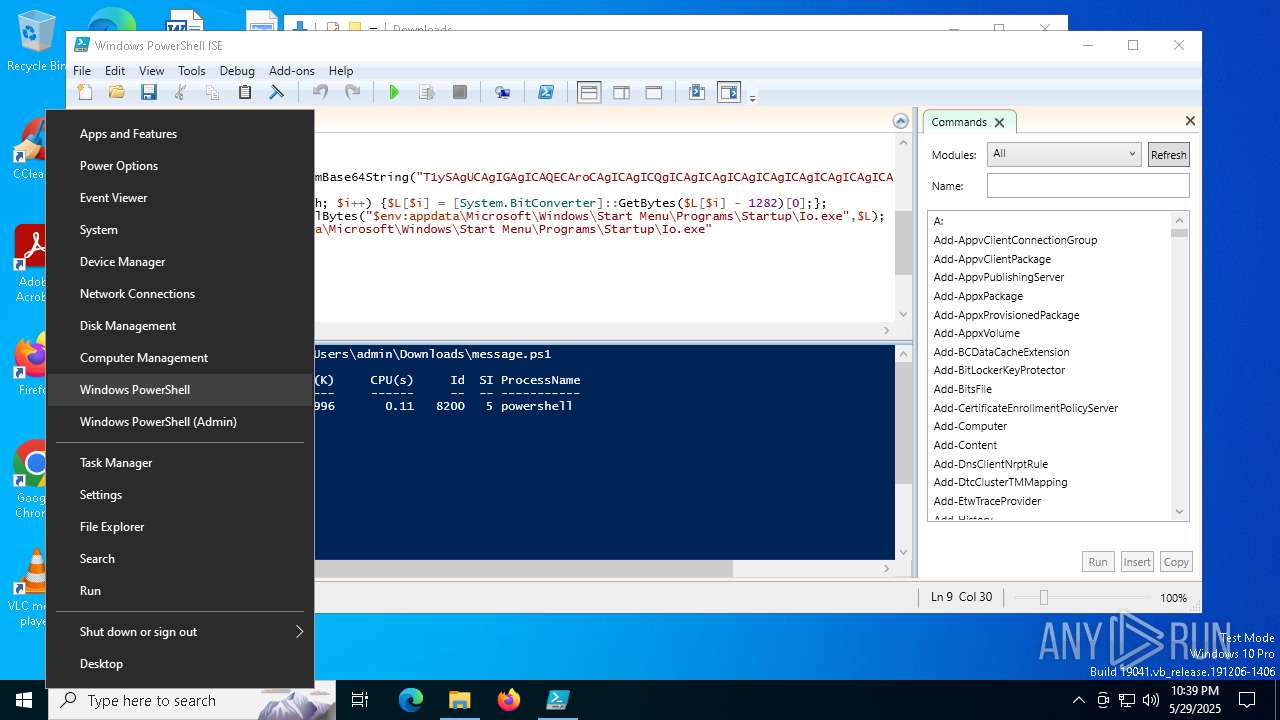Open Event Viewer
This screenshot has width=1280, height=720.
(x=180, y=198)
